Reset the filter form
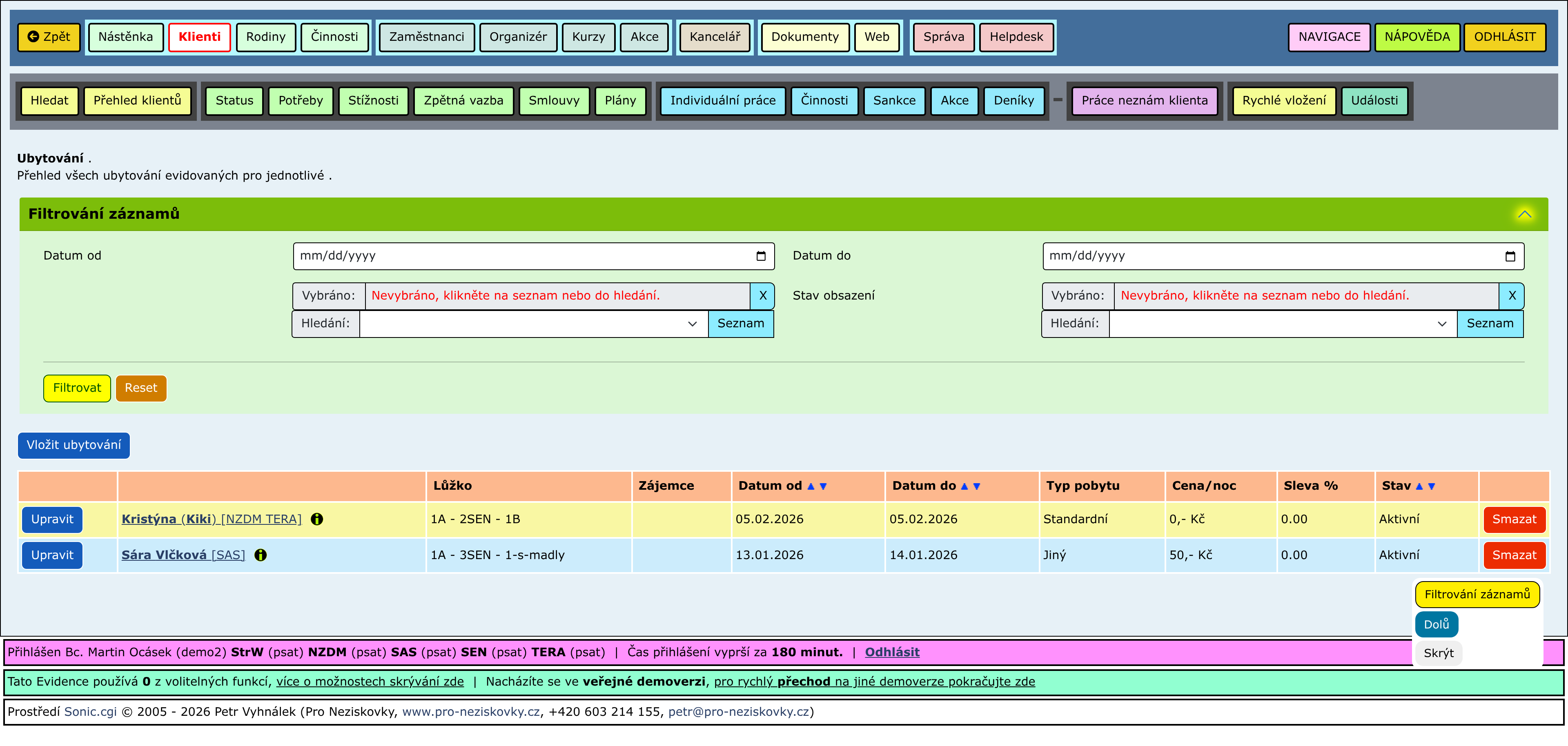1568x746 pixels. pos(141,388)
